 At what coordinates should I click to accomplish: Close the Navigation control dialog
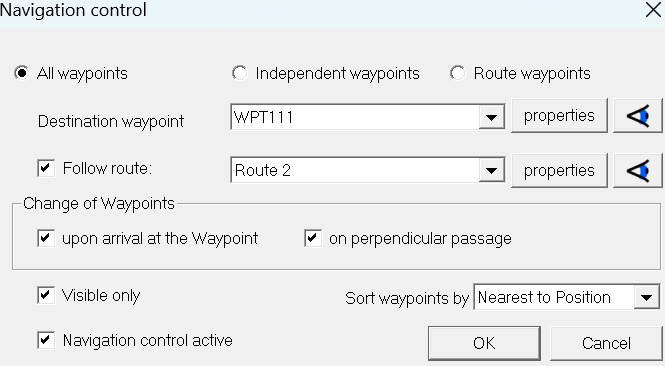pyautogui.click(x=654, y=10)
